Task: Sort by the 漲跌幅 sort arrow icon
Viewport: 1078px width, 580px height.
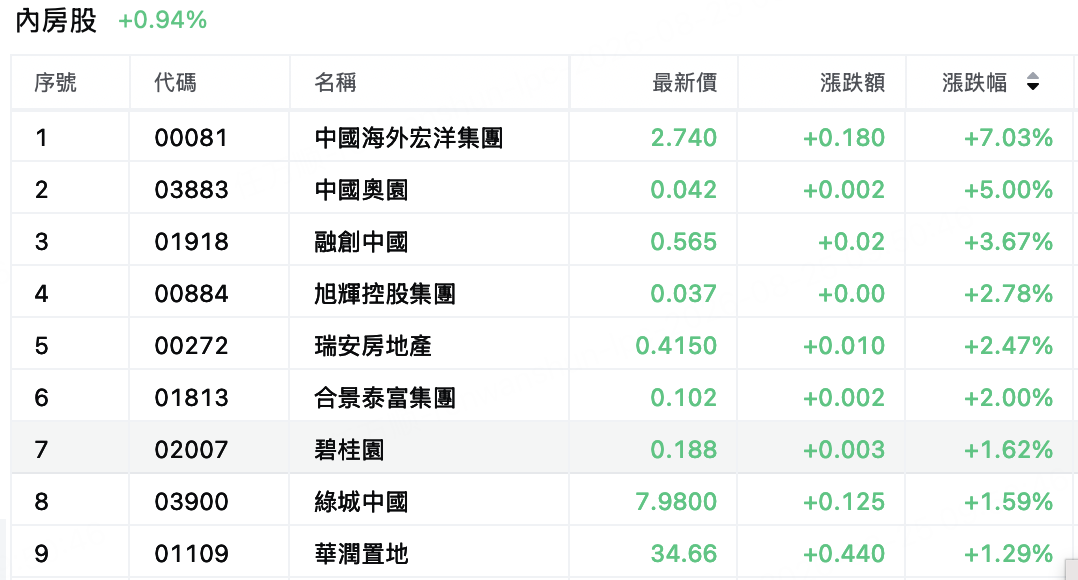Action: pyautogui.click(x=1033, y=82)
